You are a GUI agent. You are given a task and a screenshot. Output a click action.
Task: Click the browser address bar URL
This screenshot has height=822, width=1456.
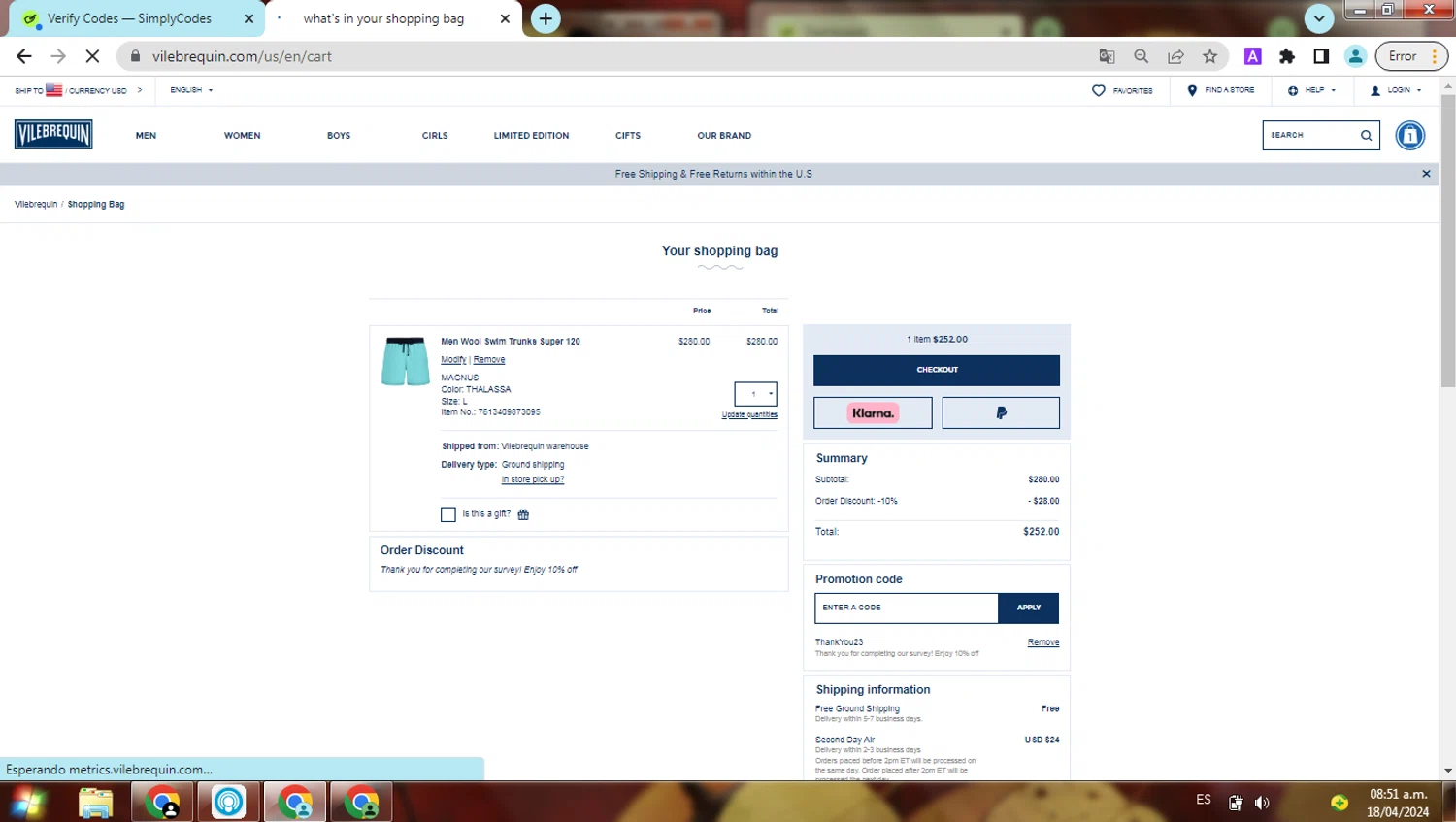pyautogui.click(x=242, y=56)
